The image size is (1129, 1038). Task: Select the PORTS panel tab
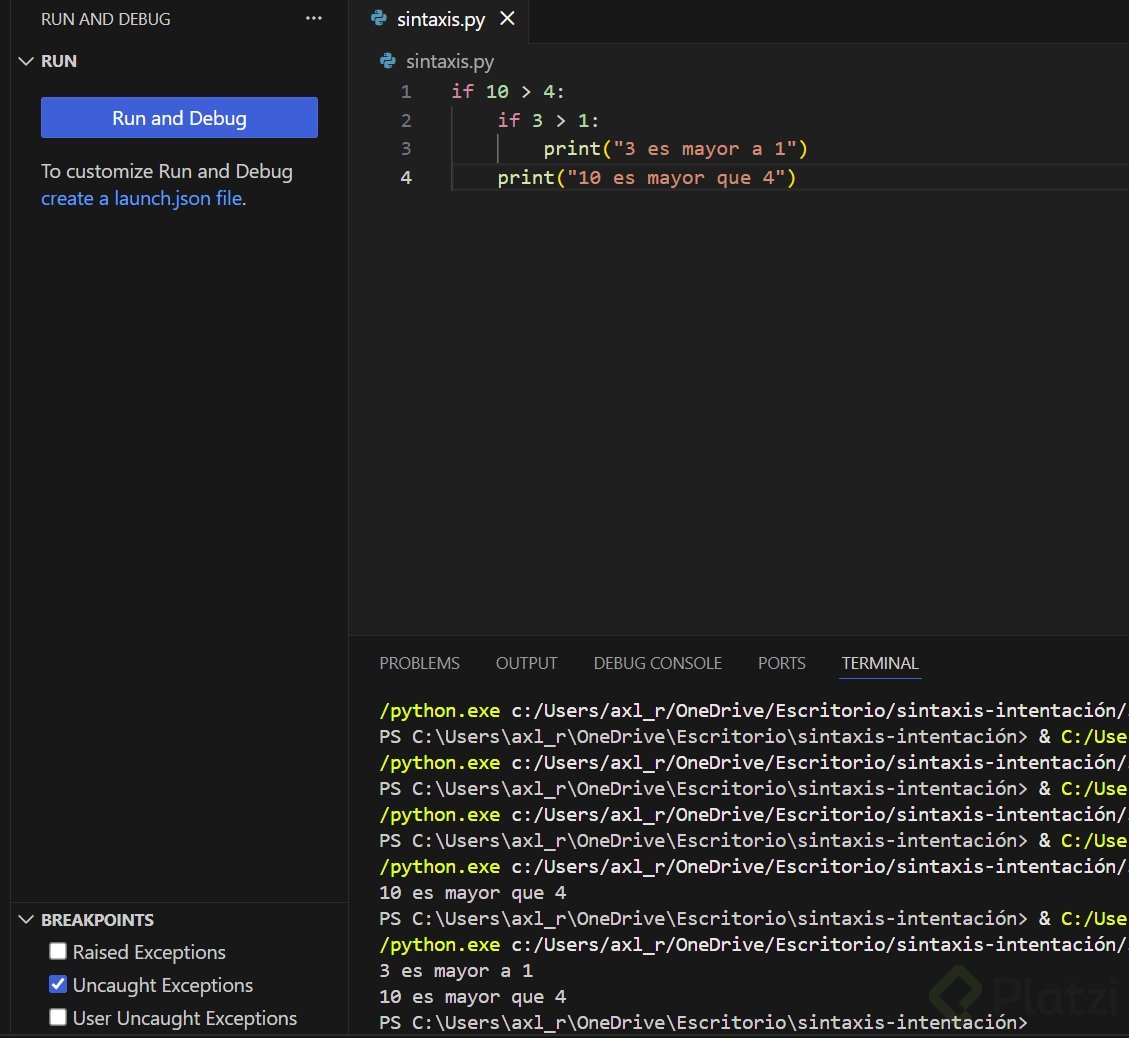781,663
